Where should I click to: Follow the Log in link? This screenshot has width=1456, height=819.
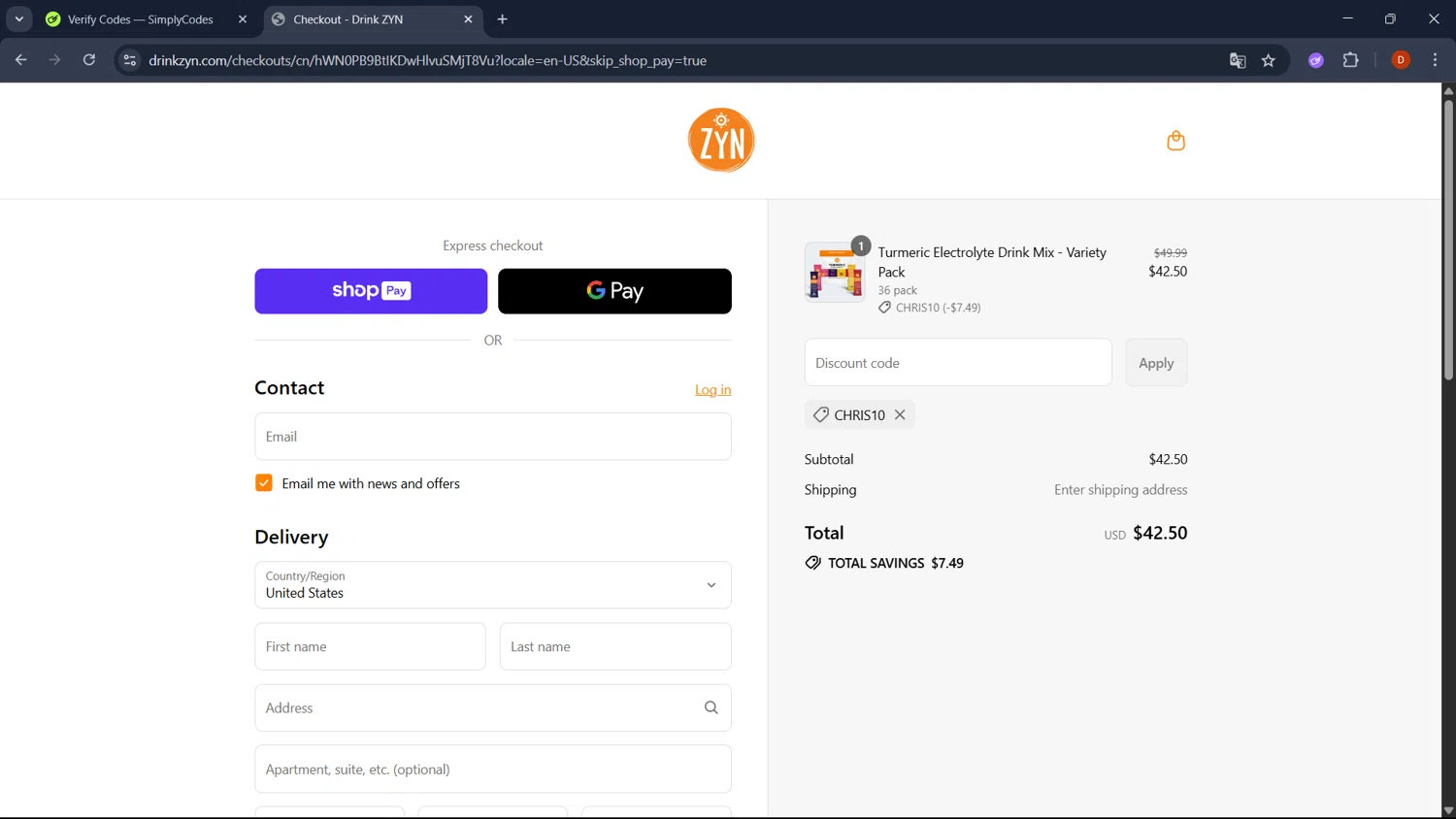713,390
